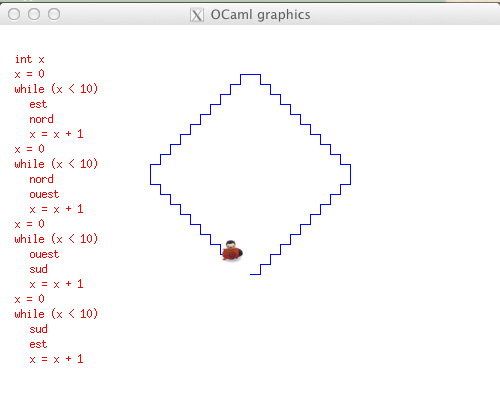Click the last "x = x + 1" line
Viewport: 500px width, 409px height.
click(x=56, y=359)
